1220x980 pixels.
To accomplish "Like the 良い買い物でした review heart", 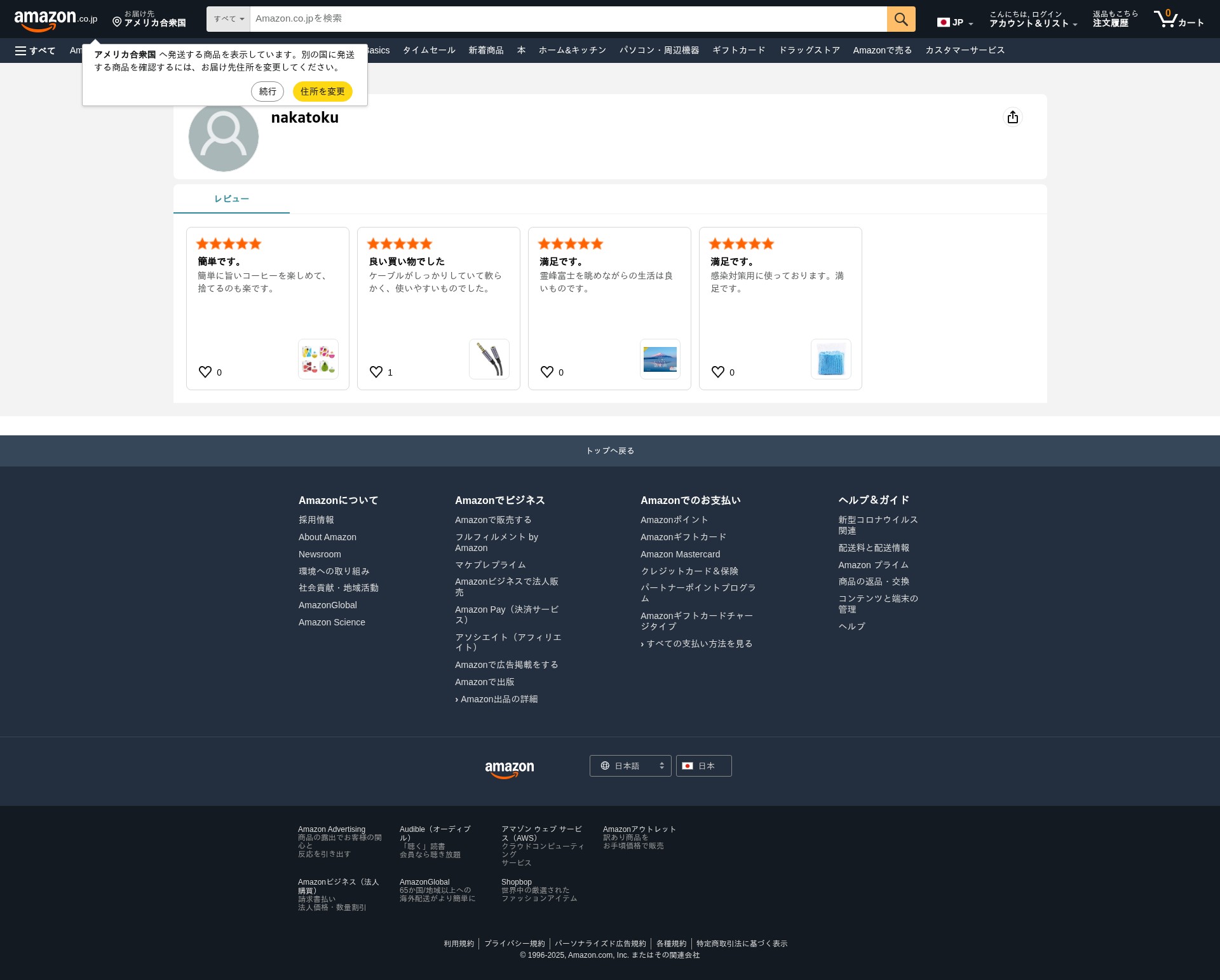I will click(376, 372).
